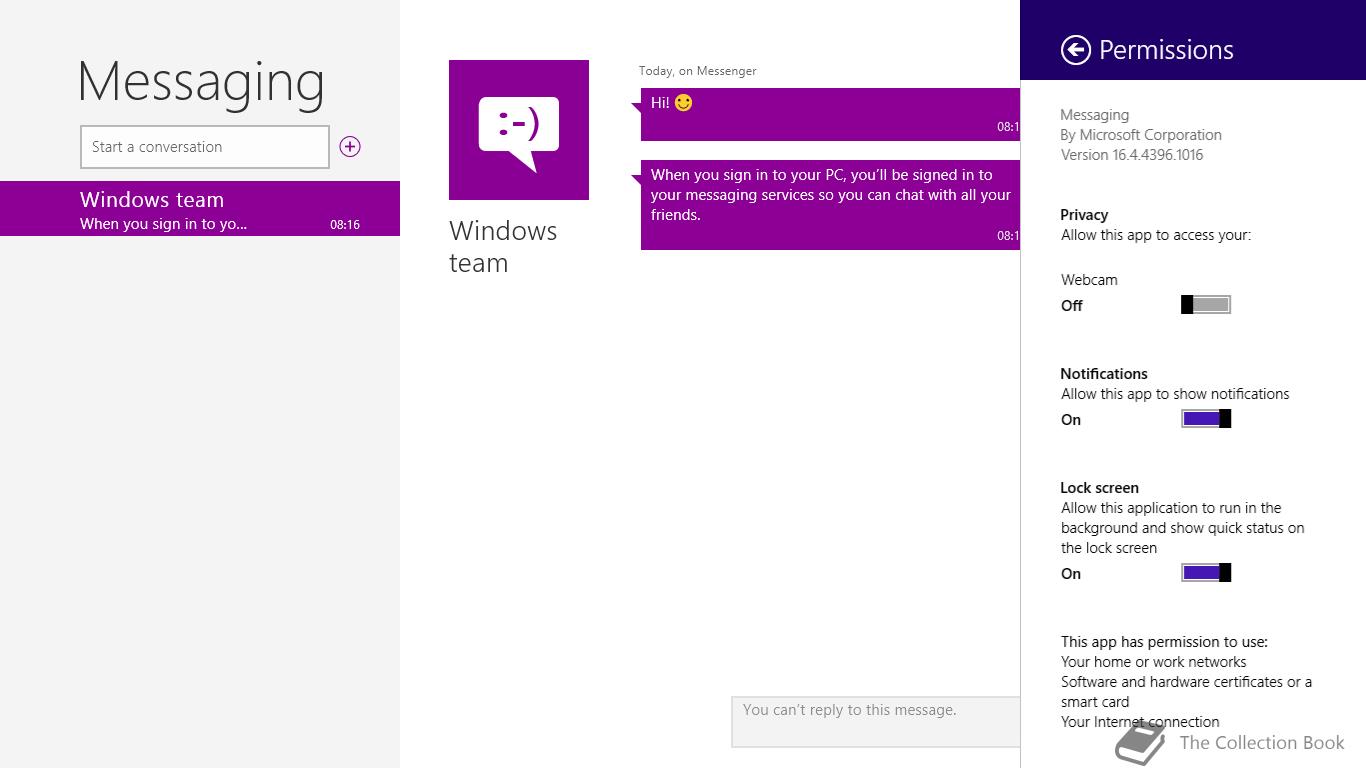1366x768 pixels.
Task: Click 'Your Internet connection' text
Action: 1140,722
